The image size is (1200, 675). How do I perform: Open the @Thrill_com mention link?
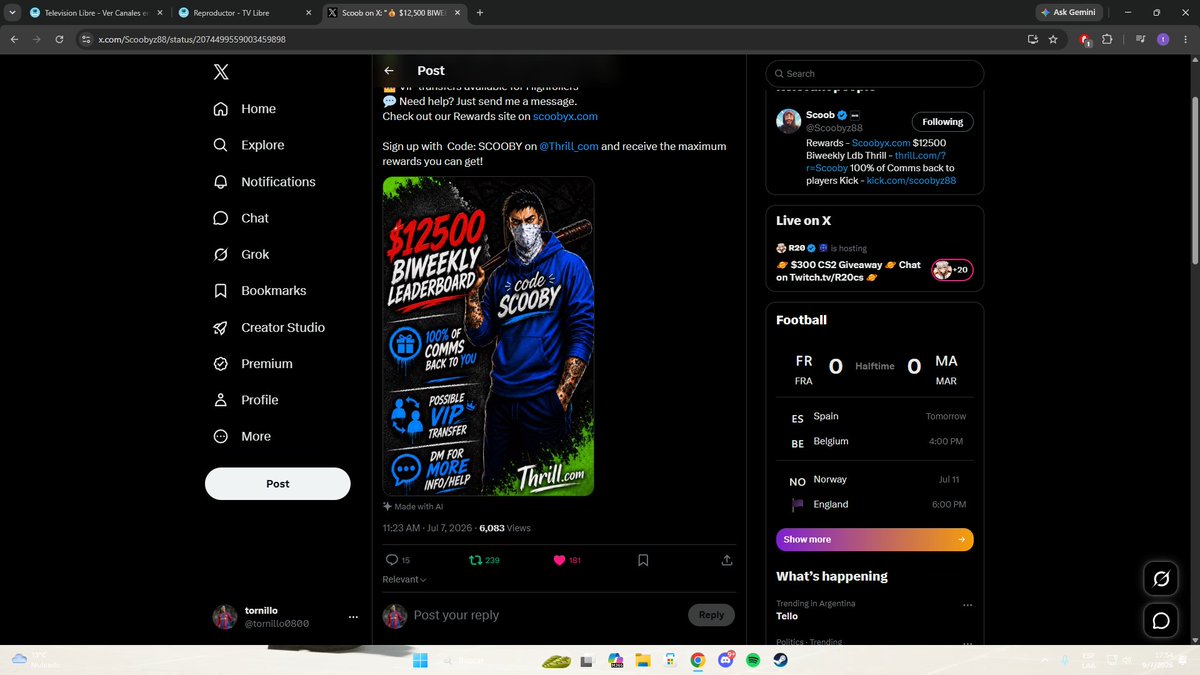tap(569, 146)
